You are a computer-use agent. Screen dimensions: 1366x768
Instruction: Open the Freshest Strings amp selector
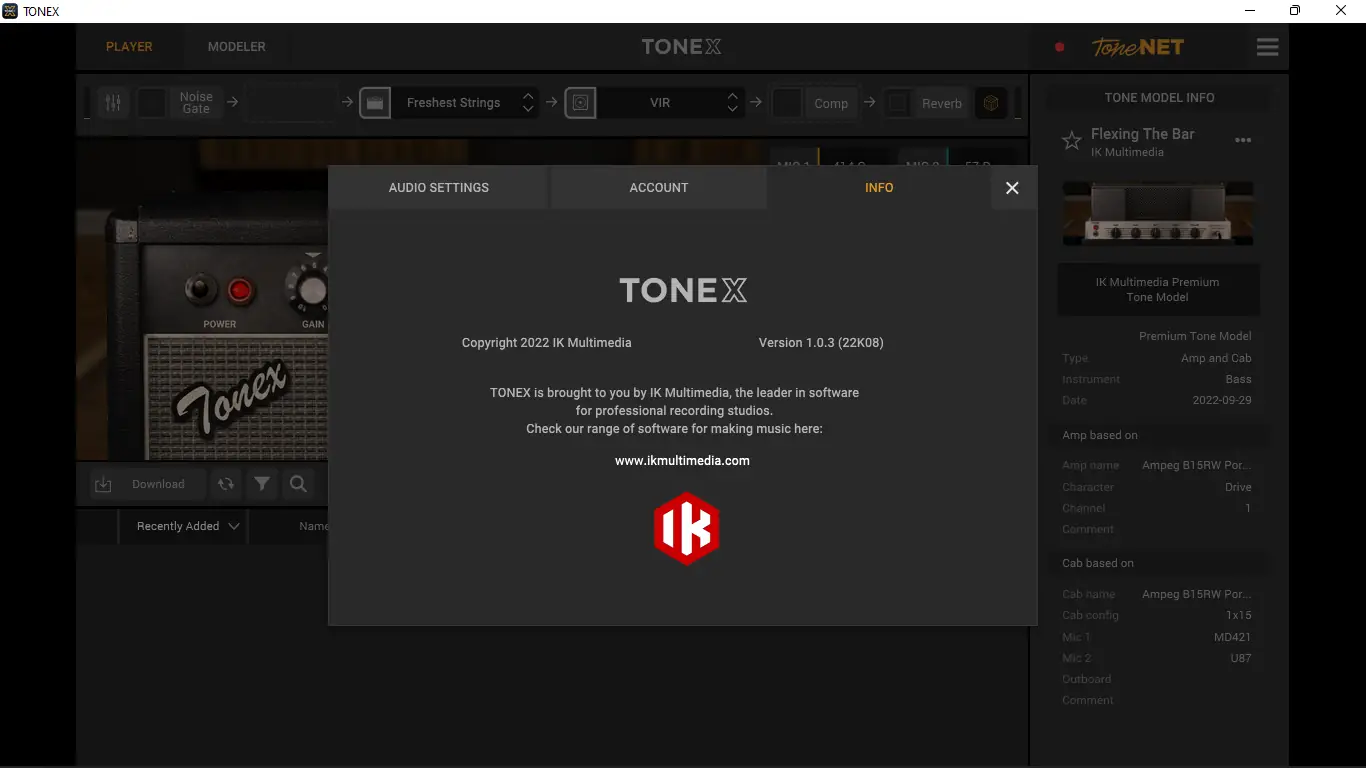453,103
